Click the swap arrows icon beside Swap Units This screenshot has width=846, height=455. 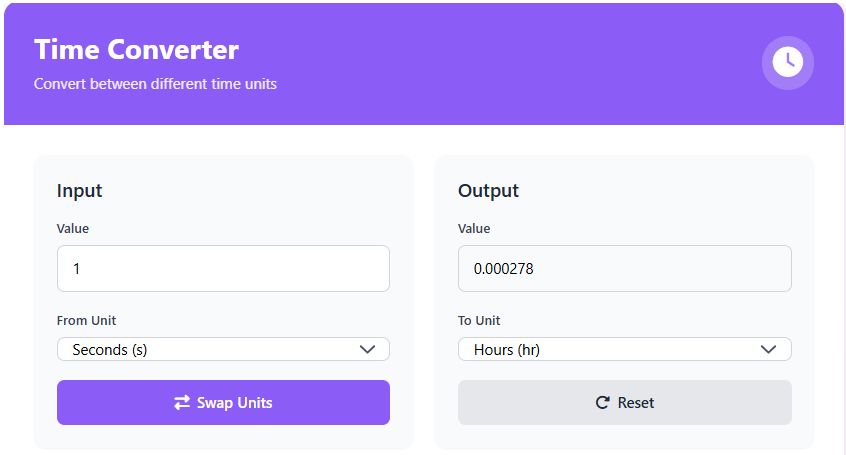pyautogui.click(x=182, y=403)
